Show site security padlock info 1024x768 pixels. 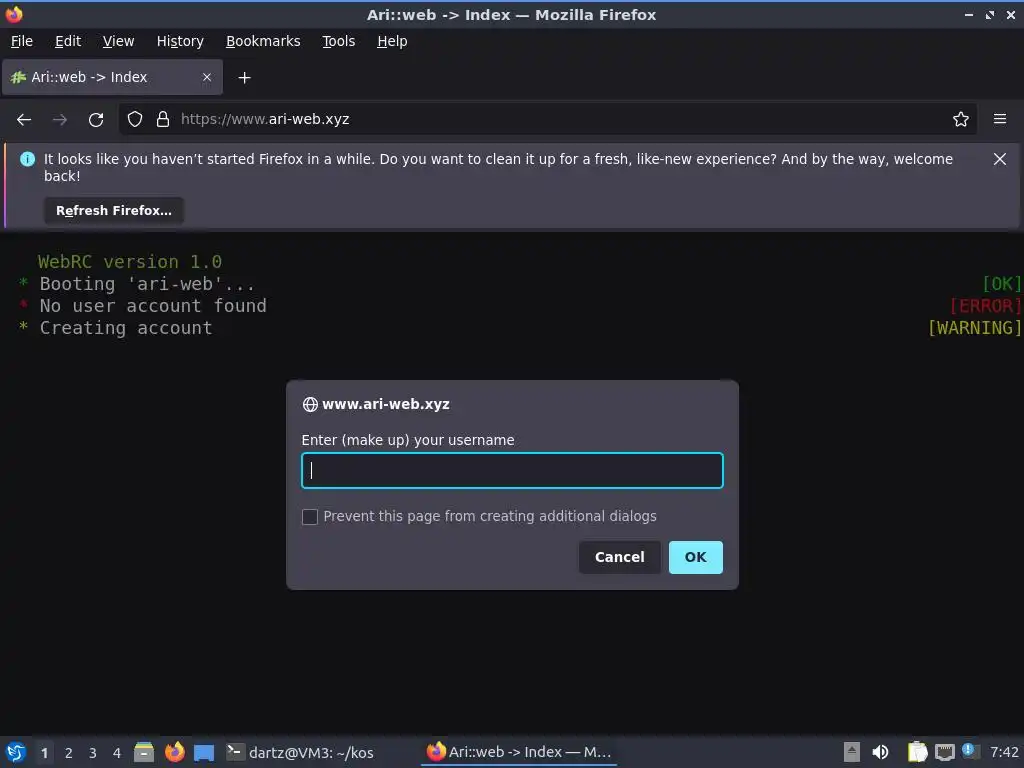point(163,119)
